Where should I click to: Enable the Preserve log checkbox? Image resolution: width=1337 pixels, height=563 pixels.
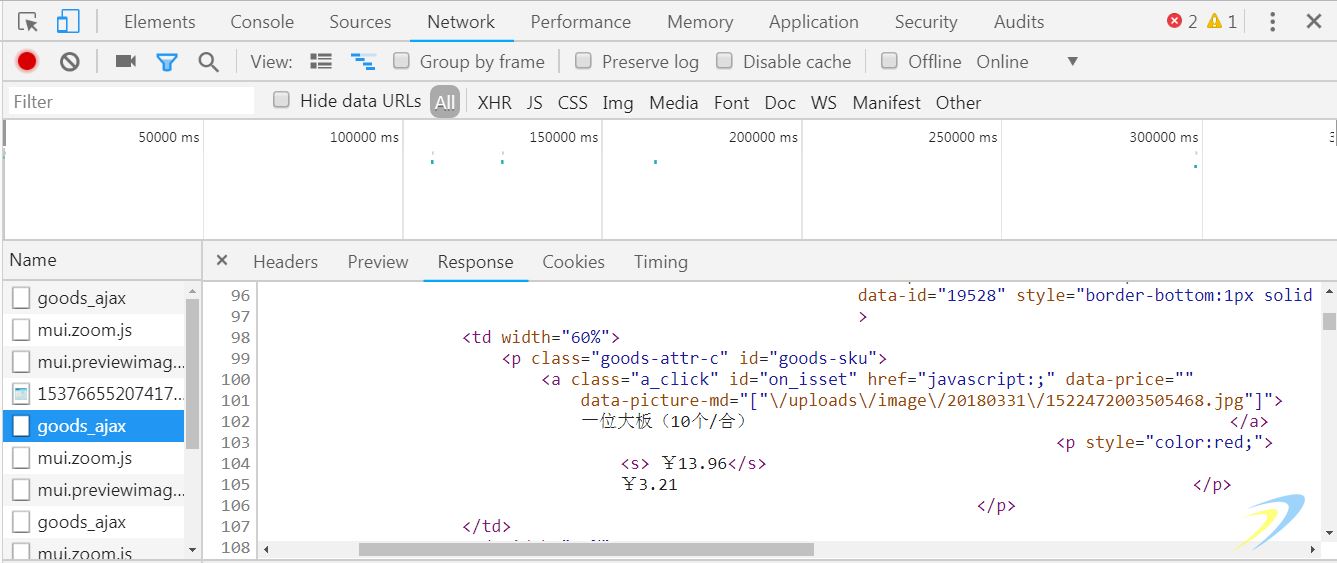click(584, 61)
